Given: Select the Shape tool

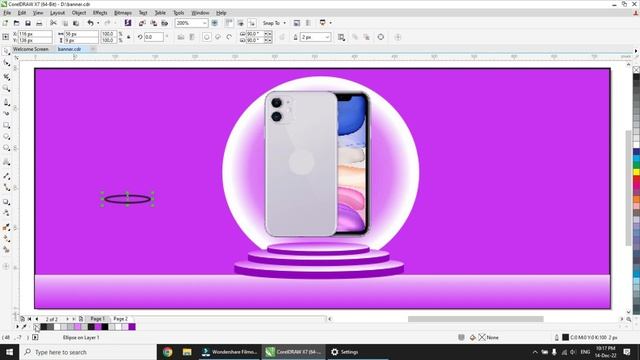Looking at the screenshot, I should coord(6,63).
